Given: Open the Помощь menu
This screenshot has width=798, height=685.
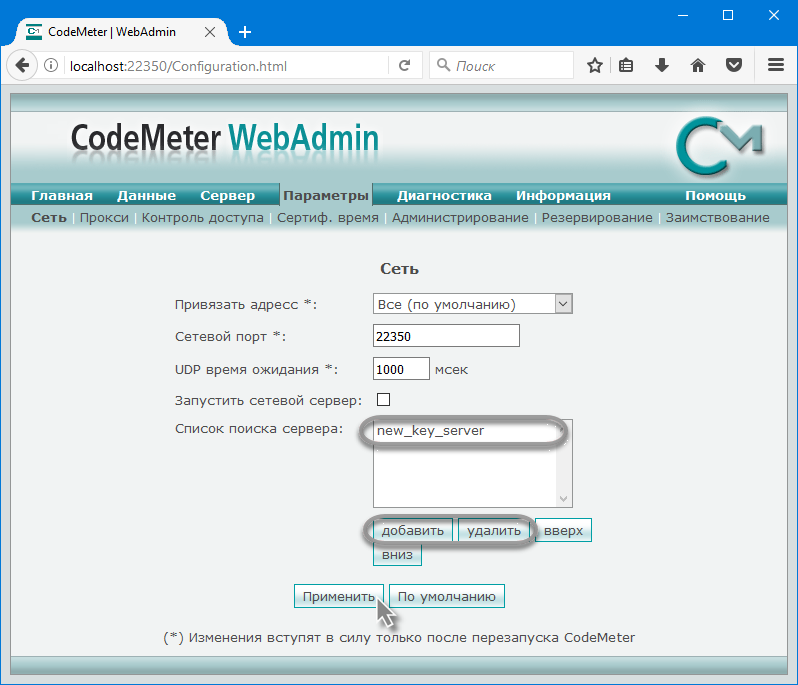Looking at the screenshot, I should pyautogui.click(x=716, y=195).
